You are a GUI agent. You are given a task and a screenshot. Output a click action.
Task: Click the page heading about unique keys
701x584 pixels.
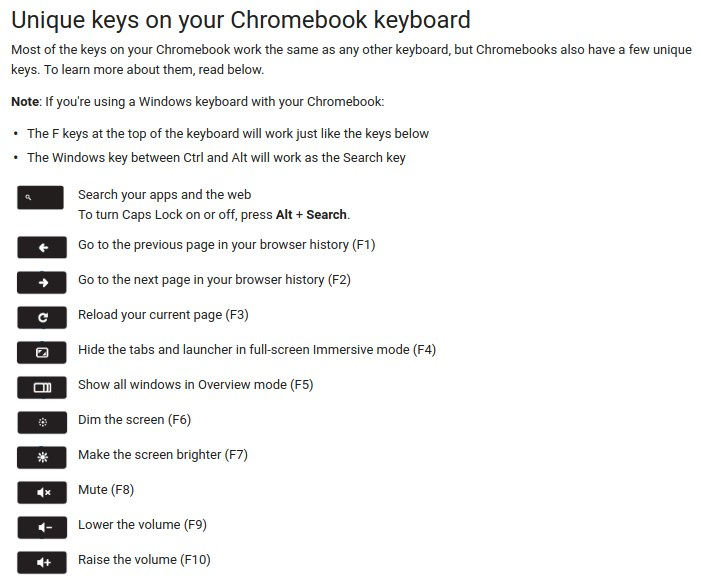(241, 20)
